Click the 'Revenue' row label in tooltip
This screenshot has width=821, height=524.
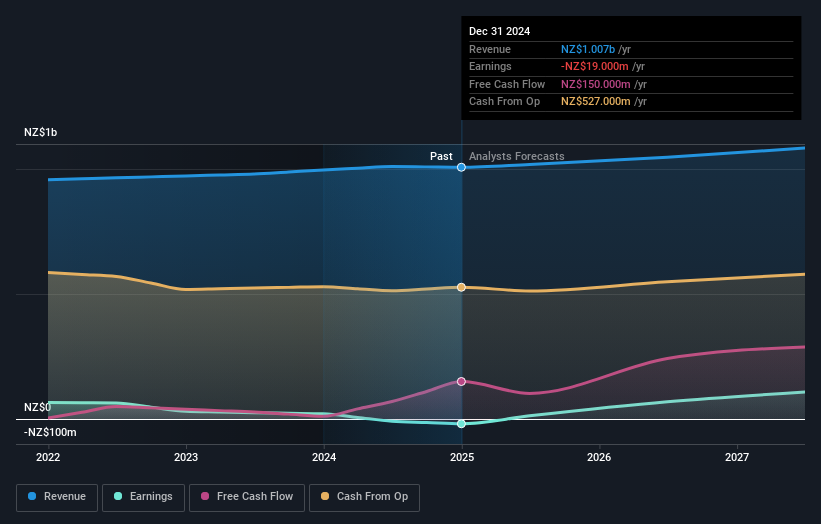(x=490, y=49)
